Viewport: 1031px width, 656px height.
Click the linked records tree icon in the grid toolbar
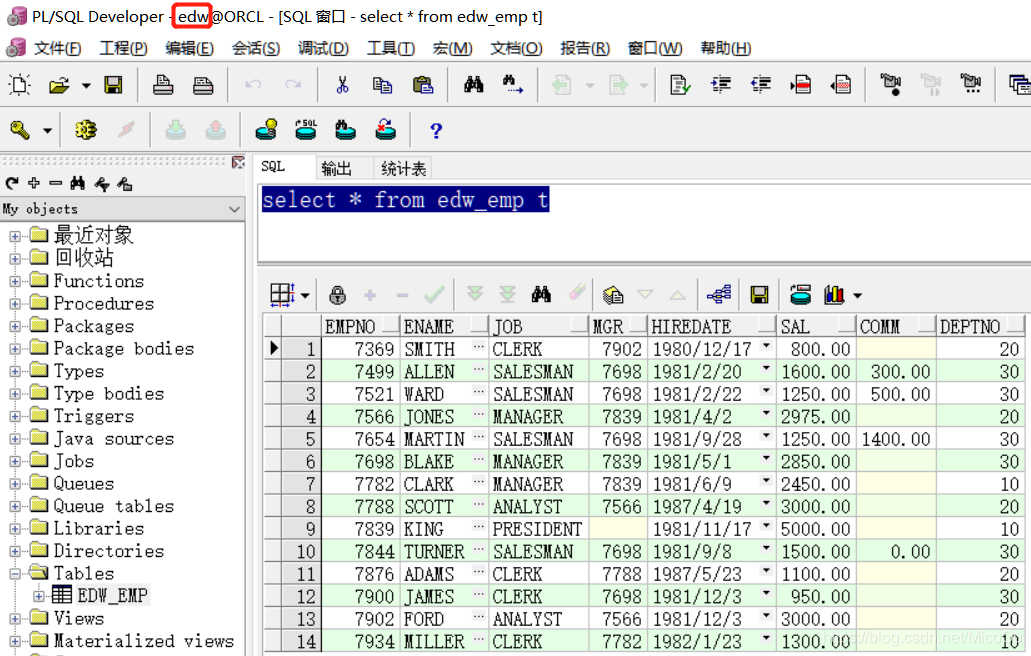pyautogui.click(x=719, y=294)
